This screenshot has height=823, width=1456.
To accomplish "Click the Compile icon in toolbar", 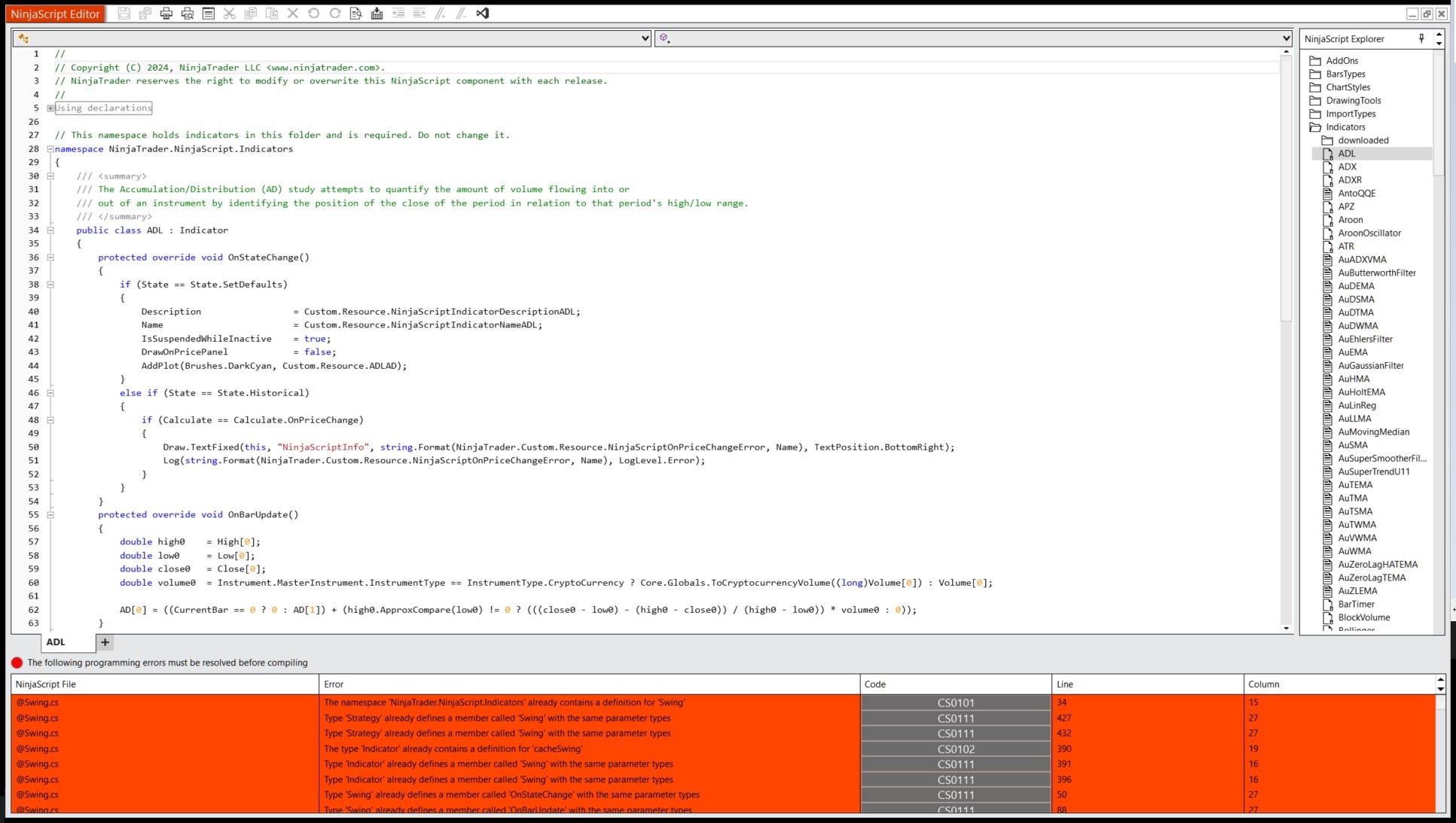I will (377, 14).
